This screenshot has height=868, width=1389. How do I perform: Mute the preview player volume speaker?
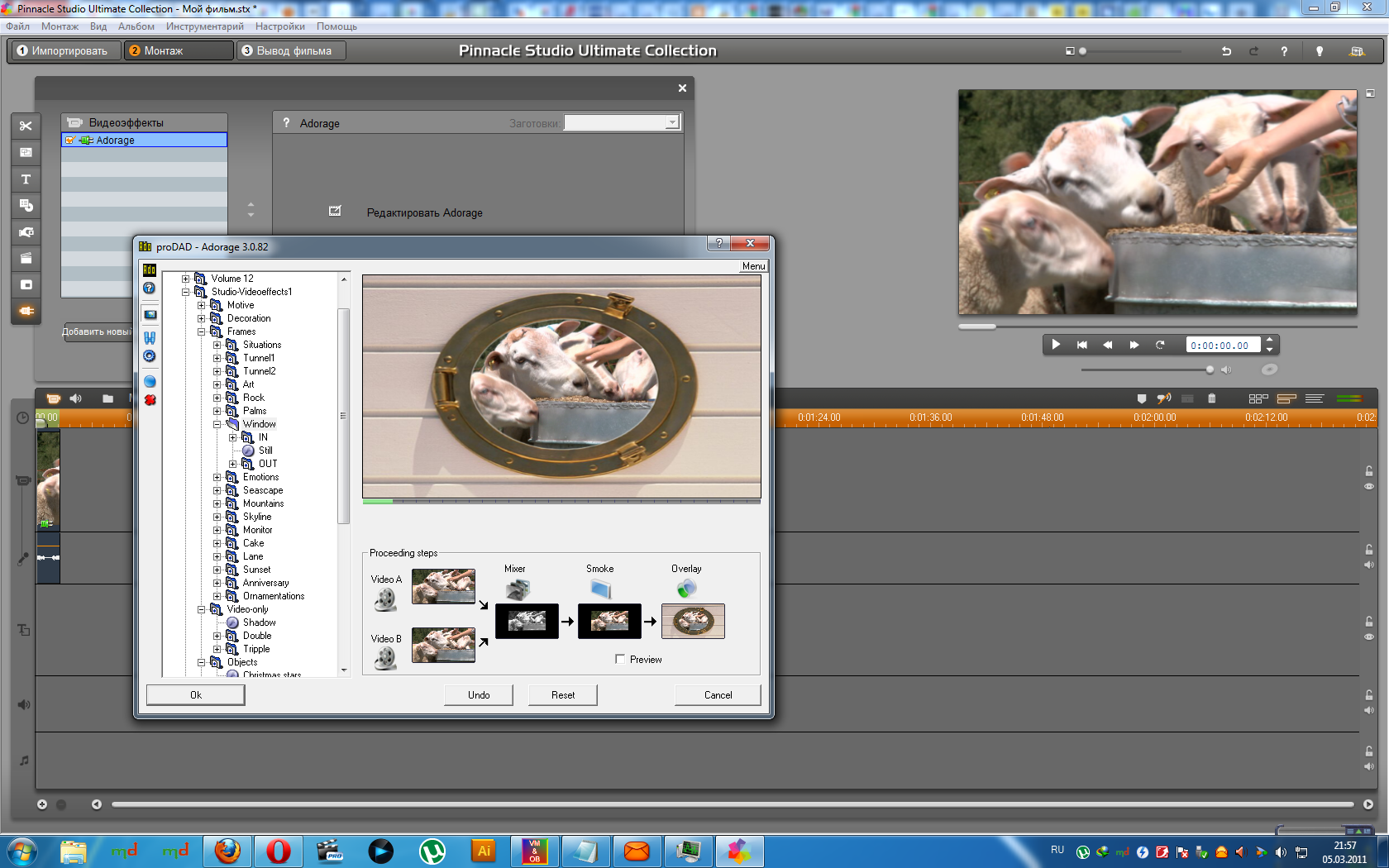(1226, 370)
